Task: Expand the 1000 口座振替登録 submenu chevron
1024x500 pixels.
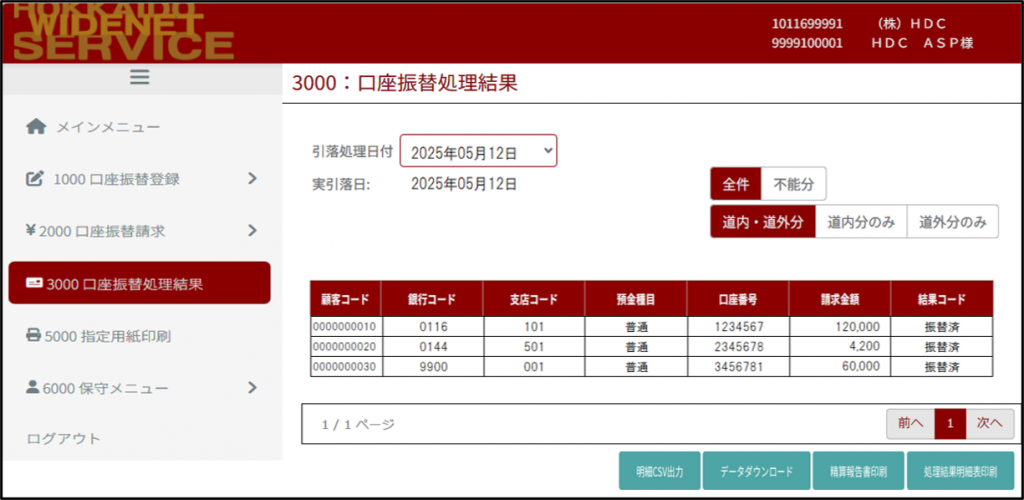Action: (252, 179)
